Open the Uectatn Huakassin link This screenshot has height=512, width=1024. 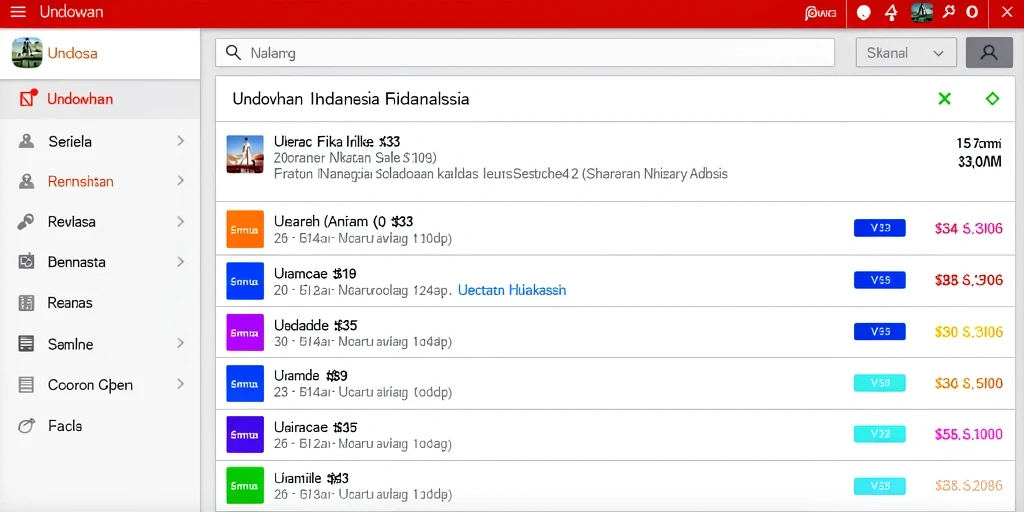coord(512,290)
